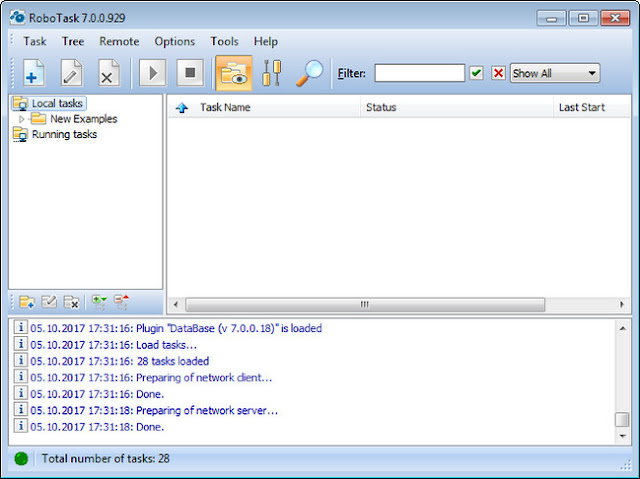Click the horizontal scrollbar thumb in task list
This screenshot has width=640, height=479.
pyautogui.click(x=365, y=304)
